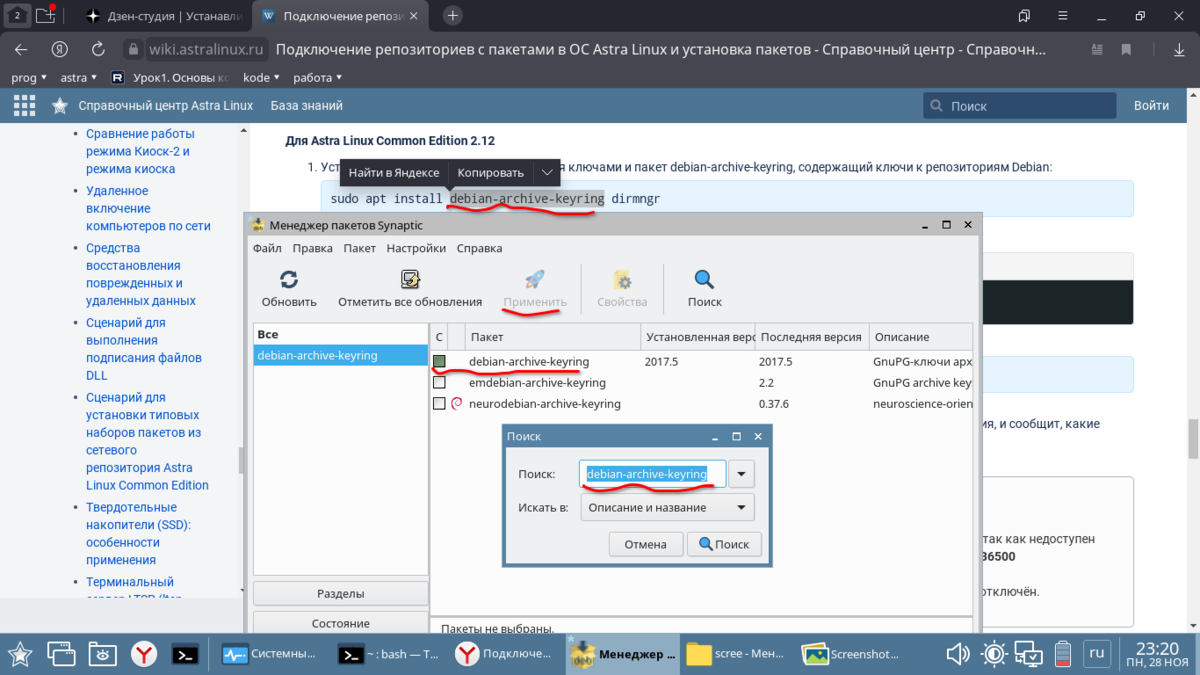Screen dimensions: 1200x675
Task: Click Войти login link
Action: click(1151, 105)
